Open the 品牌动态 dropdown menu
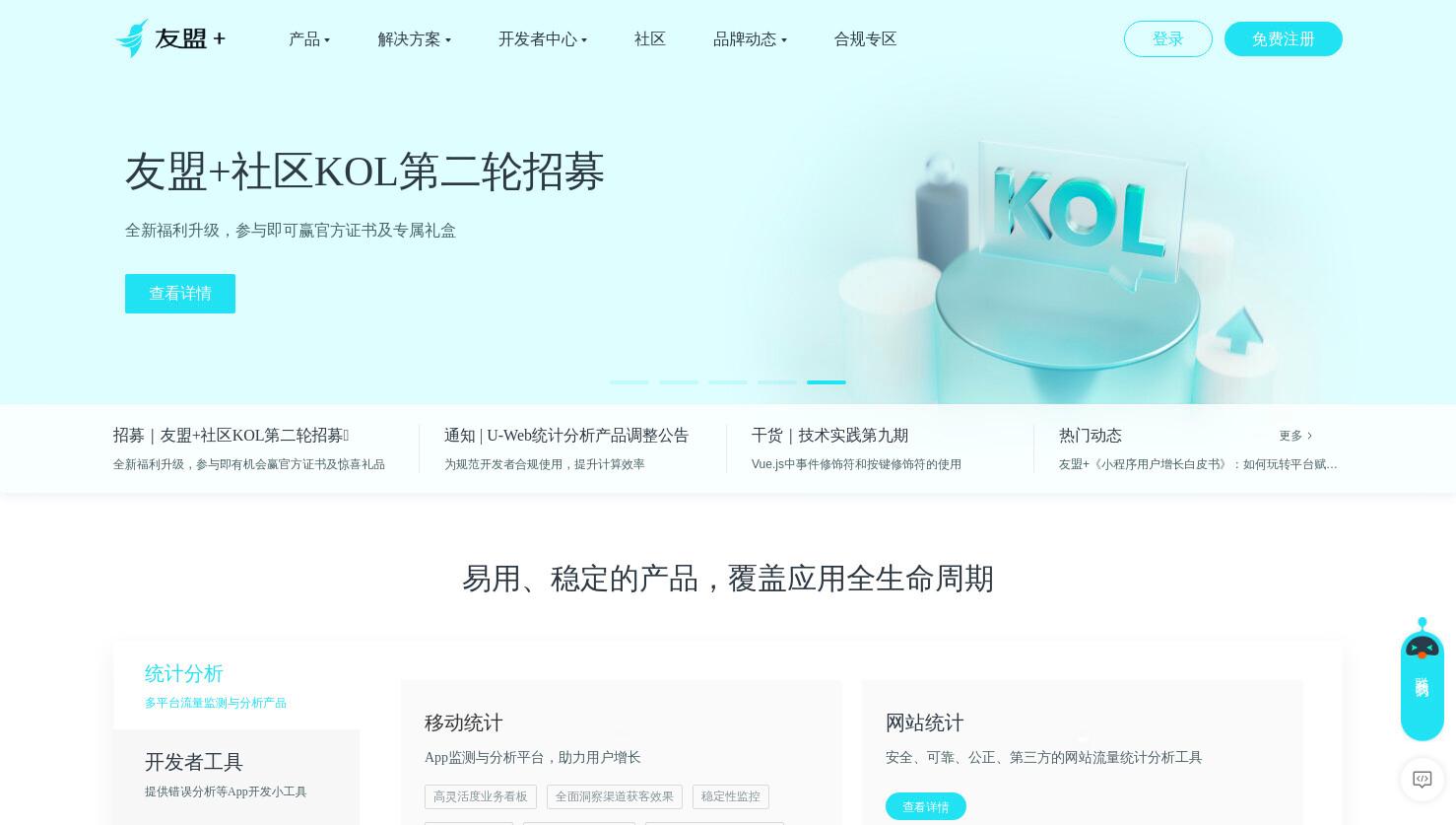Screen dimensions: 1456x825 750,39
